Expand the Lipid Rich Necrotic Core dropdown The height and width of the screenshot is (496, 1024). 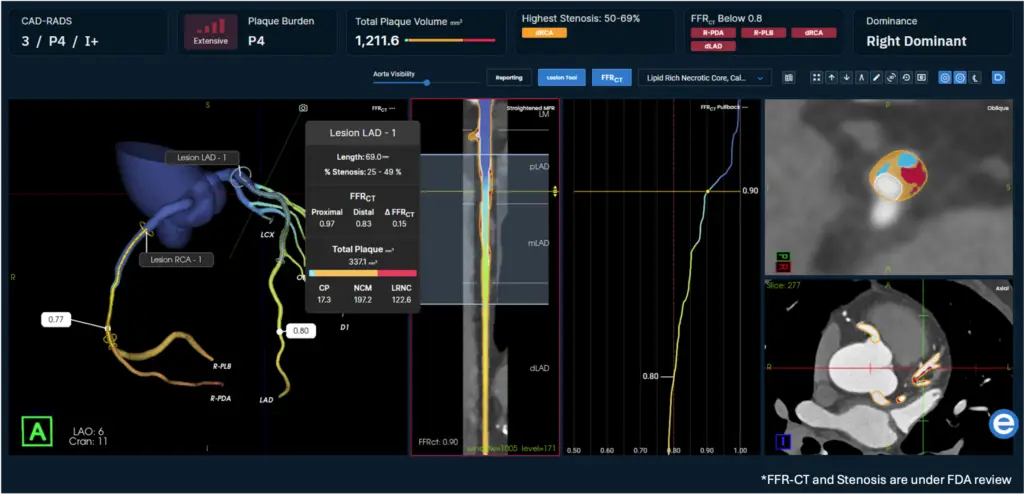(x=705, y=78)
